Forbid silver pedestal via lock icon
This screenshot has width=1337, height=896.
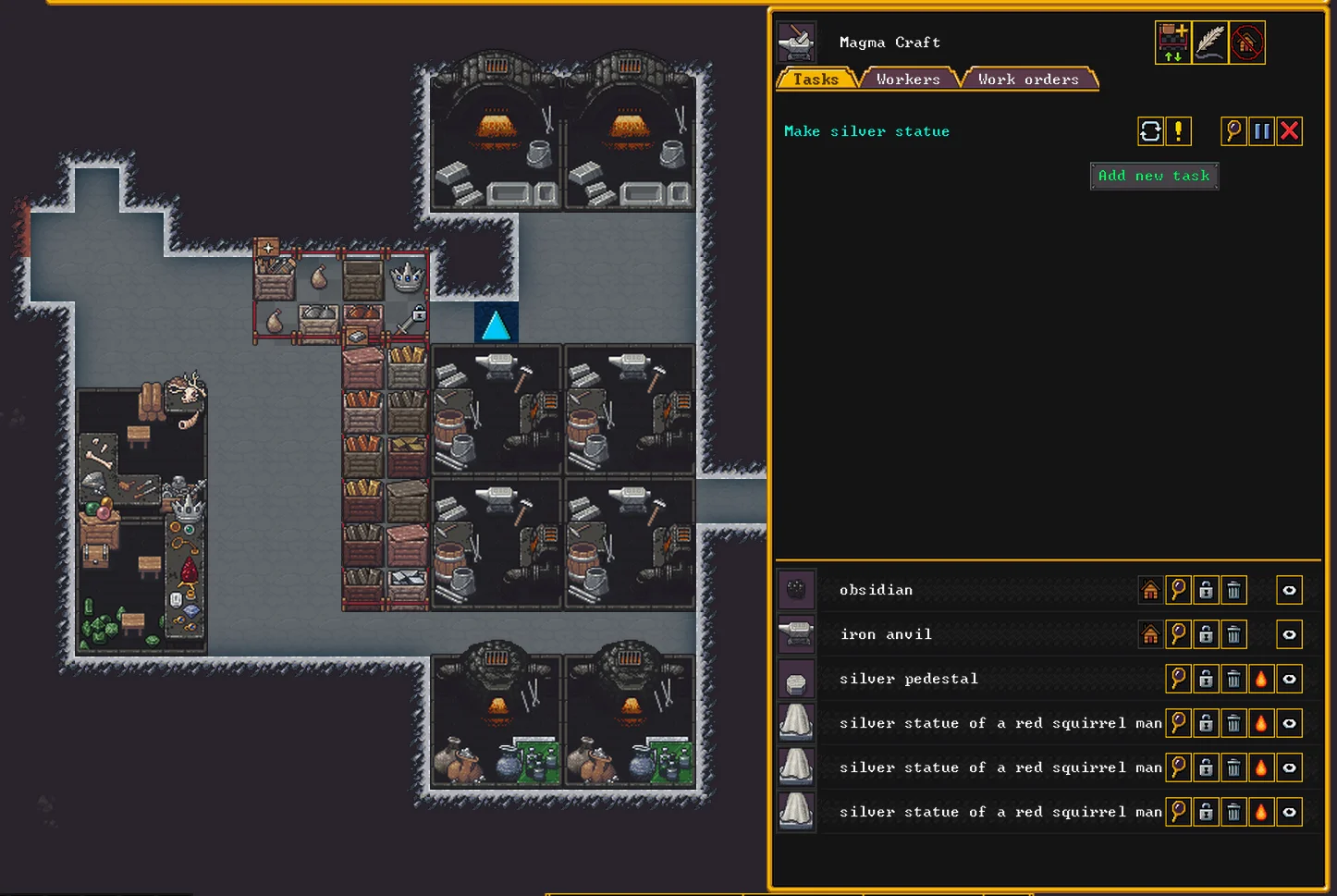(1206, 679)
